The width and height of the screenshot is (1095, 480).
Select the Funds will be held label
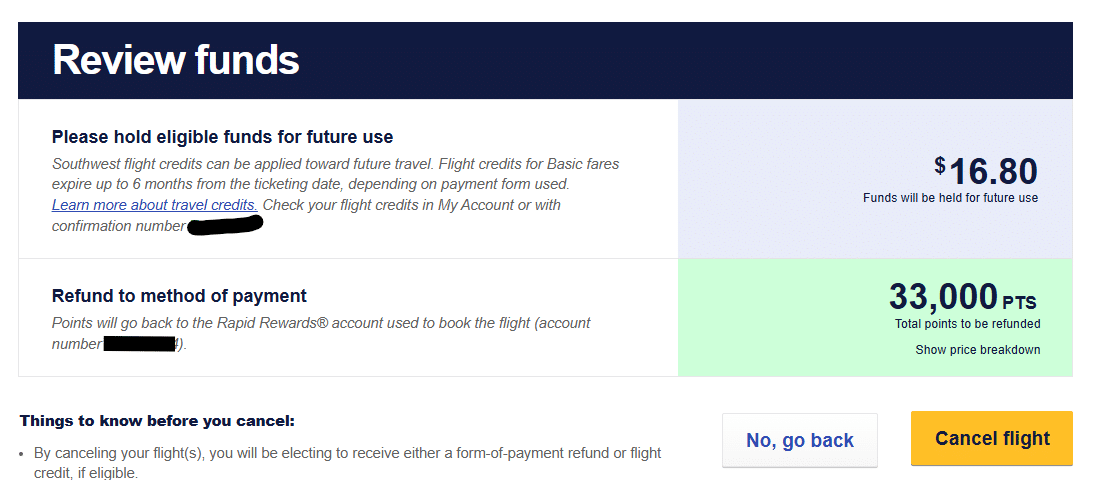tap(950, 198)
